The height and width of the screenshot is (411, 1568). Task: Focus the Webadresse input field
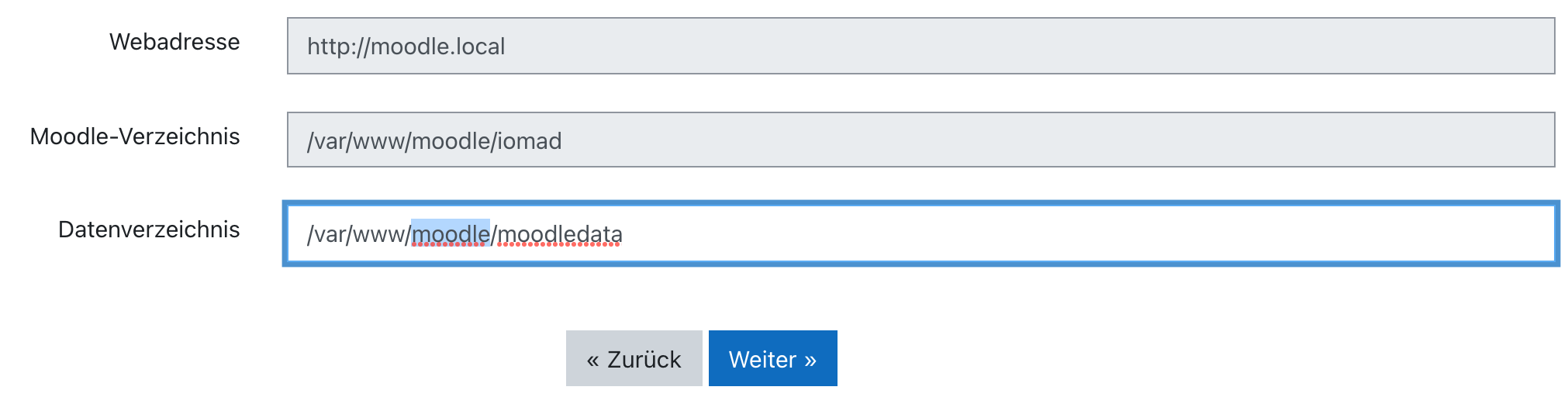tap(920, 47)
